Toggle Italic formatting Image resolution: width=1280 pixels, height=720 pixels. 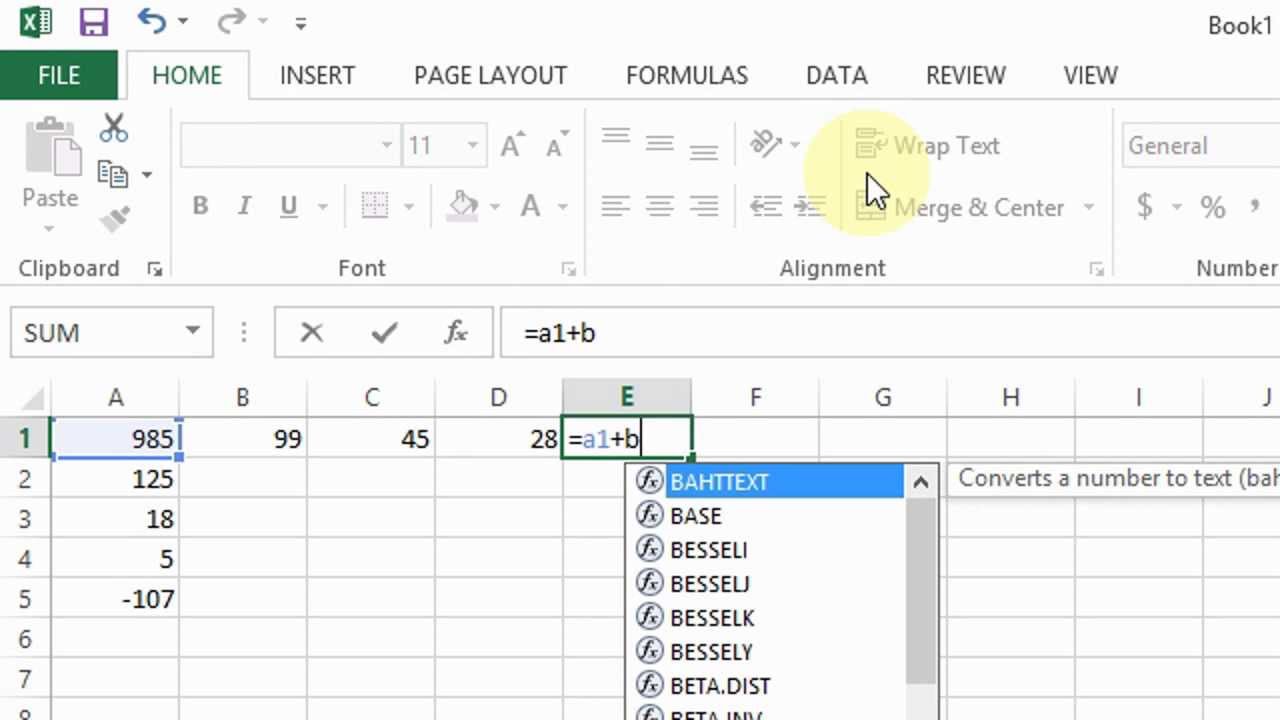[244, 207]
